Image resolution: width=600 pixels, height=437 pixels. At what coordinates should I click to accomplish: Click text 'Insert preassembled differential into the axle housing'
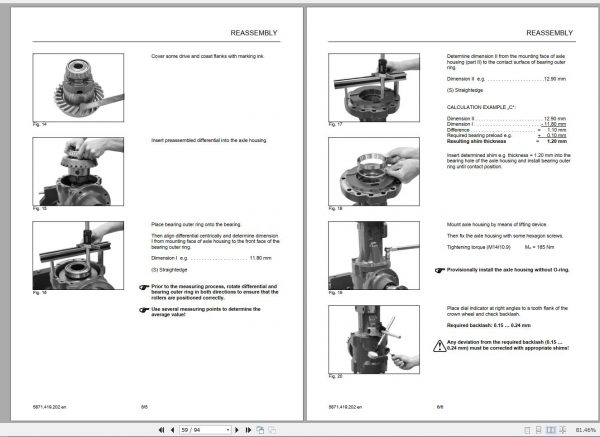209,140
